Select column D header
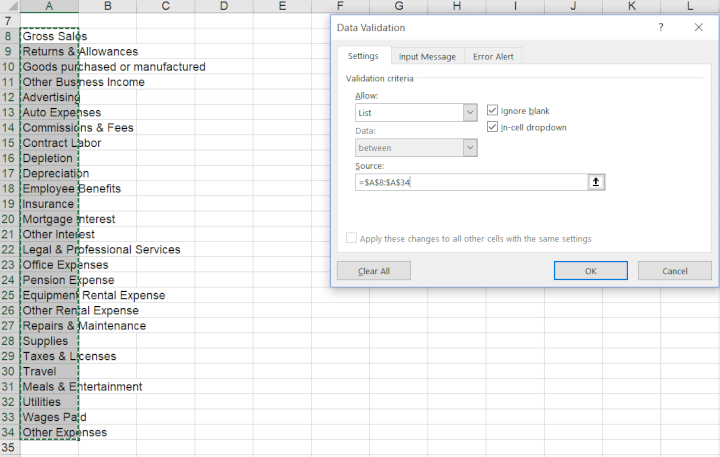 tap(224, 6)
